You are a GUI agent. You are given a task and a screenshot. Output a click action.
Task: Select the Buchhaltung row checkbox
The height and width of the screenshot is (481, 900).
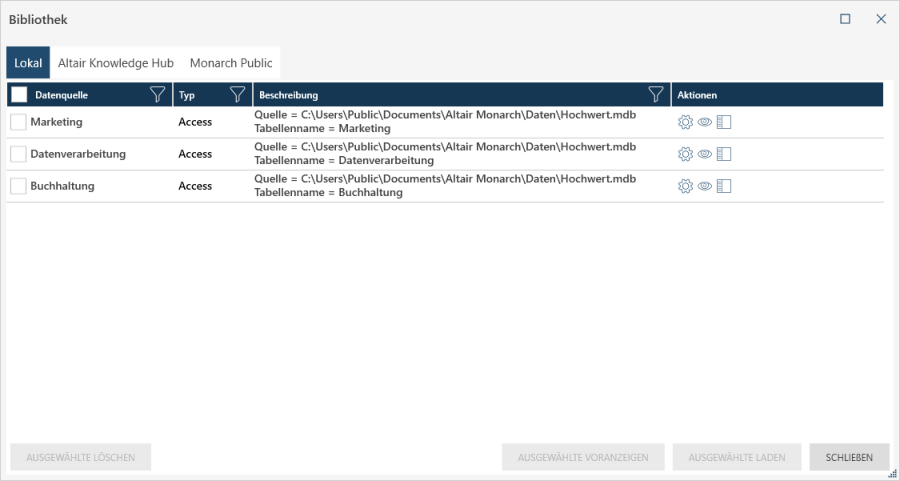[x=18, y=186]
